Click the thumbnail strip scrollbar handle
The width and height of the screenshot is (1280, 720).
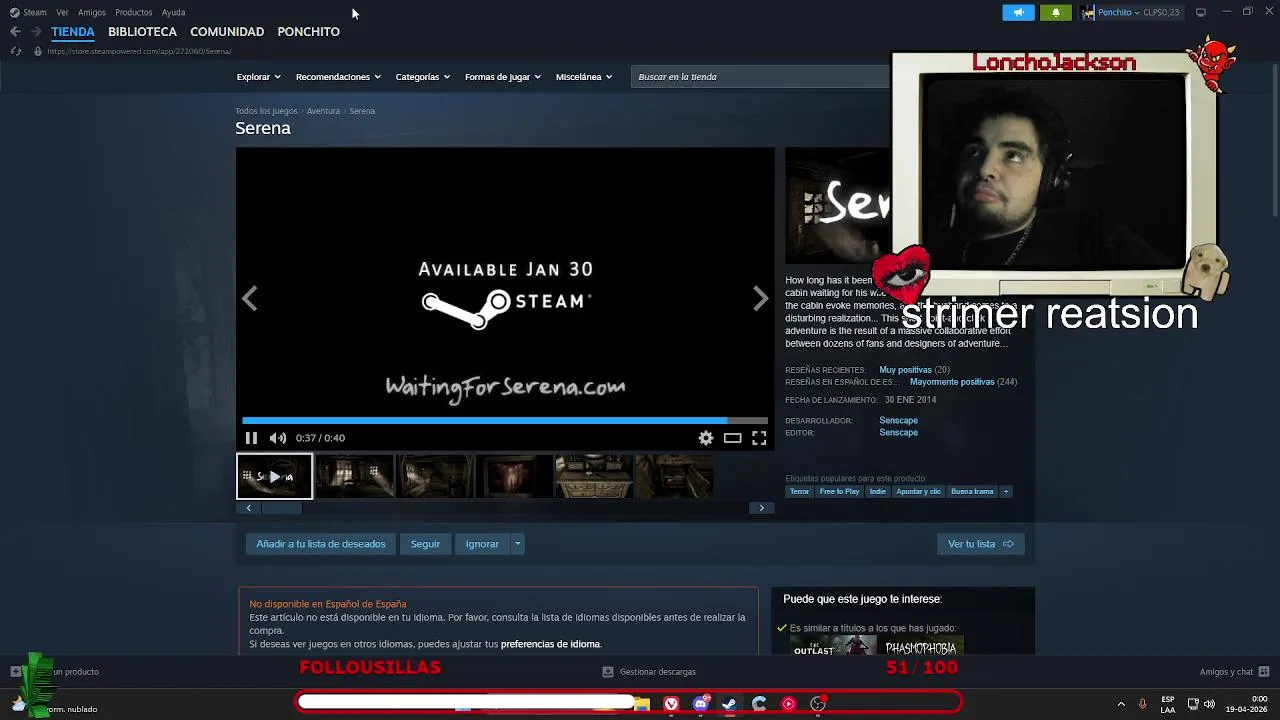(x=281, y=508)
